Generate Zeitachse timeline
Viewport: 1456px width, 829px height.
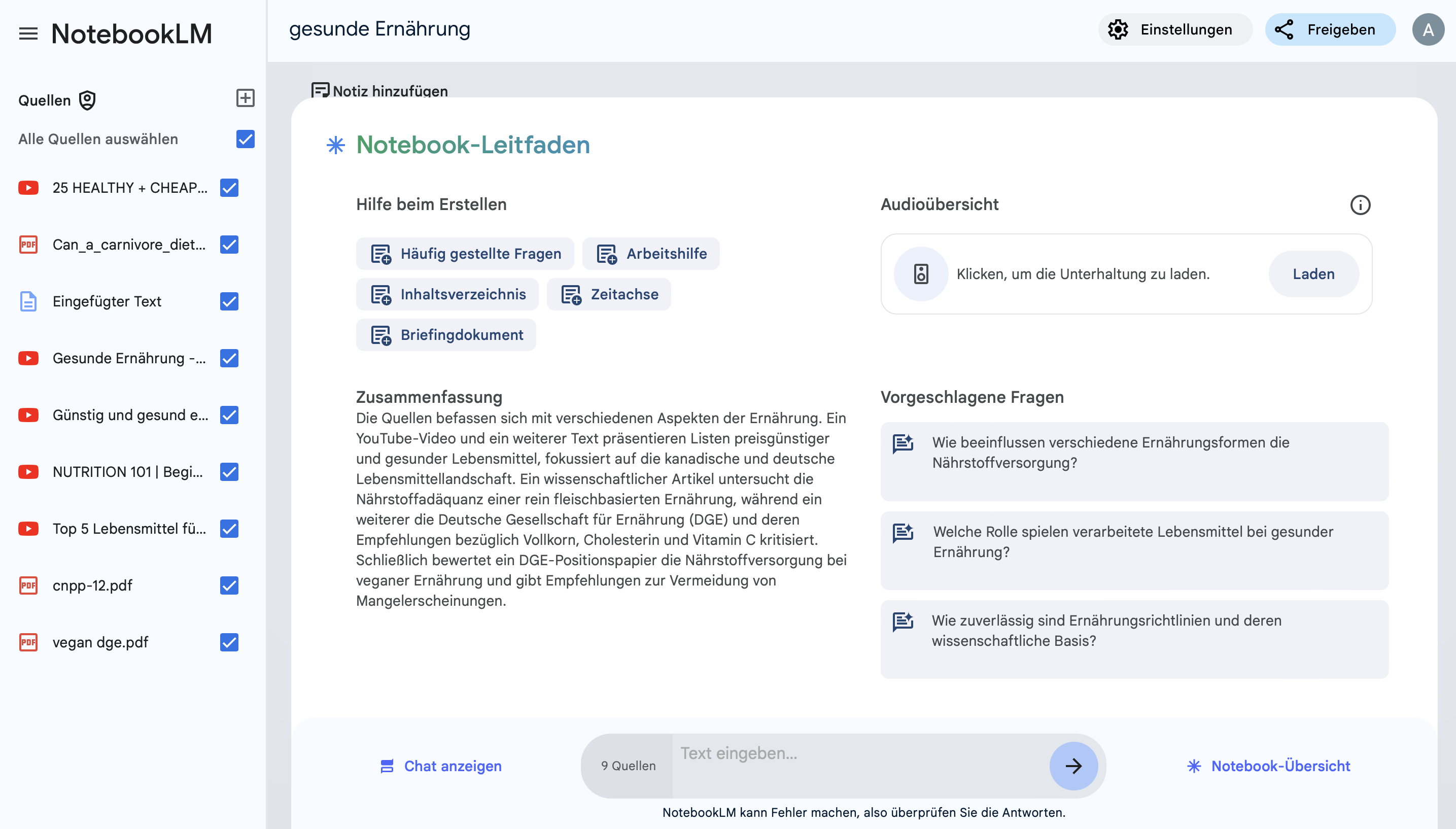pyautogui.click(x=608, y=294)
